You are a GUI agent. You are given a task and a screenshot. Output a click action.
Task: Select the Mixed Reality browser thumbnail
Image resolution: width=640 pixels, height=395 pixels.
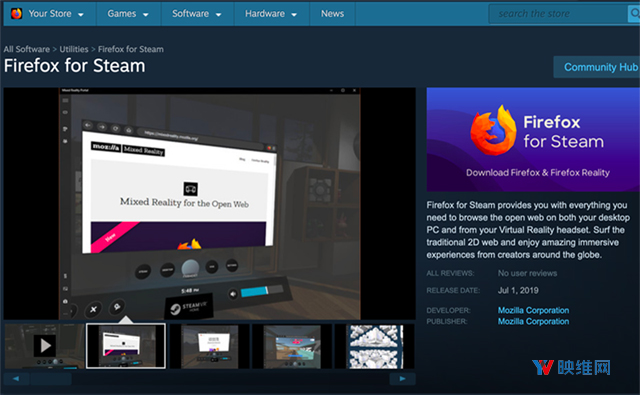(126, 346)
